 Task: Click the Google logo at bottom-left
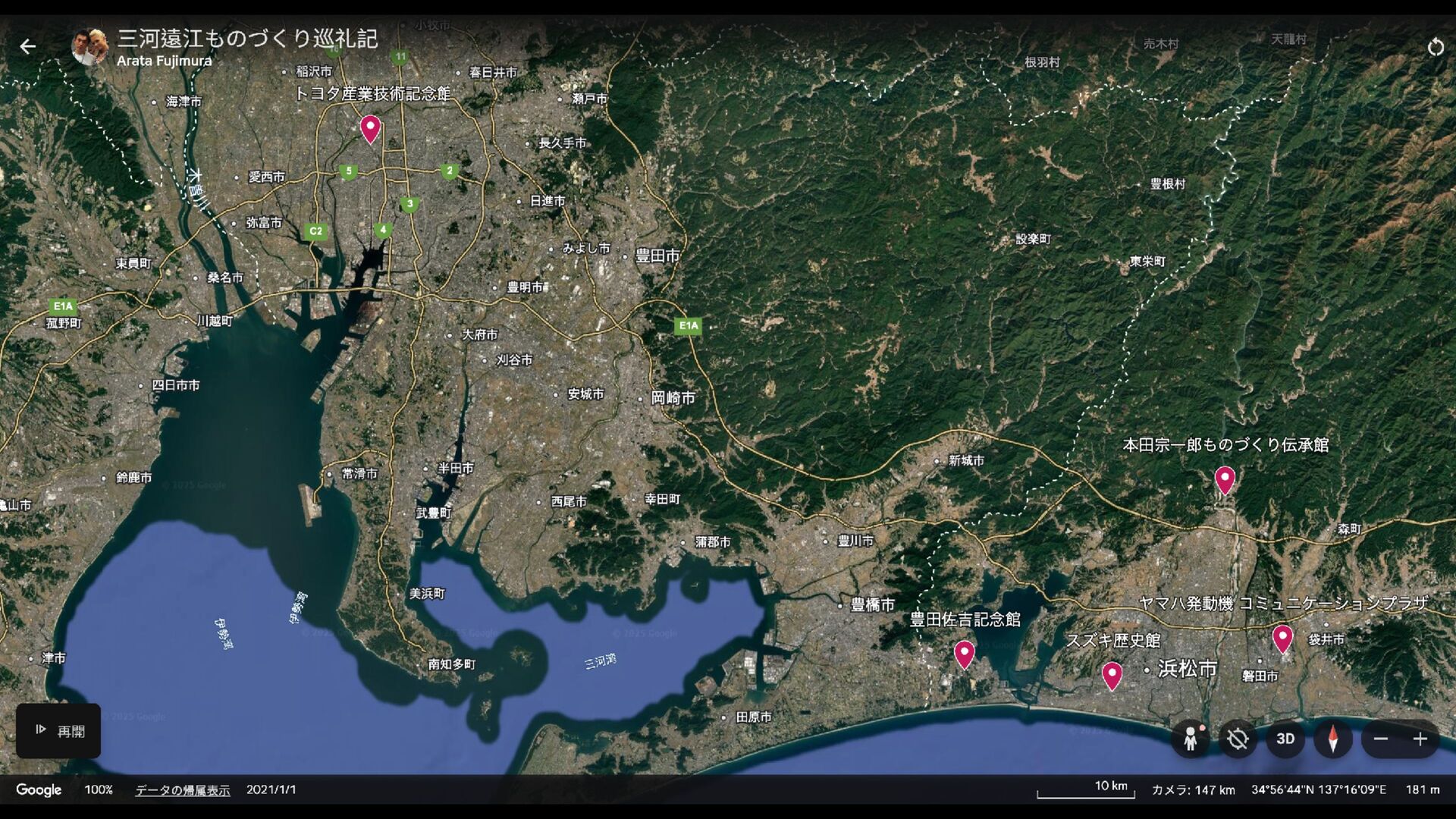click(39, 790)
